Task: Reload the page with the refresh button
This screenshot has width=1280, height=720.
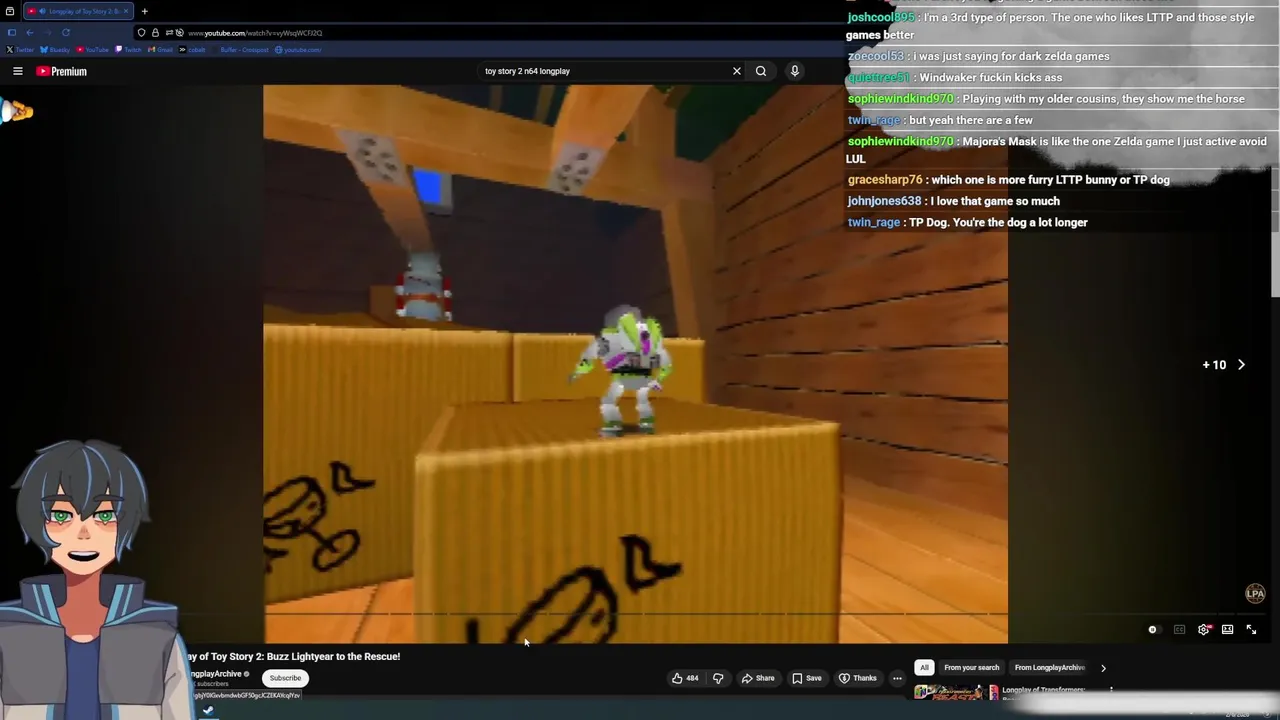Action: (65, 32)
